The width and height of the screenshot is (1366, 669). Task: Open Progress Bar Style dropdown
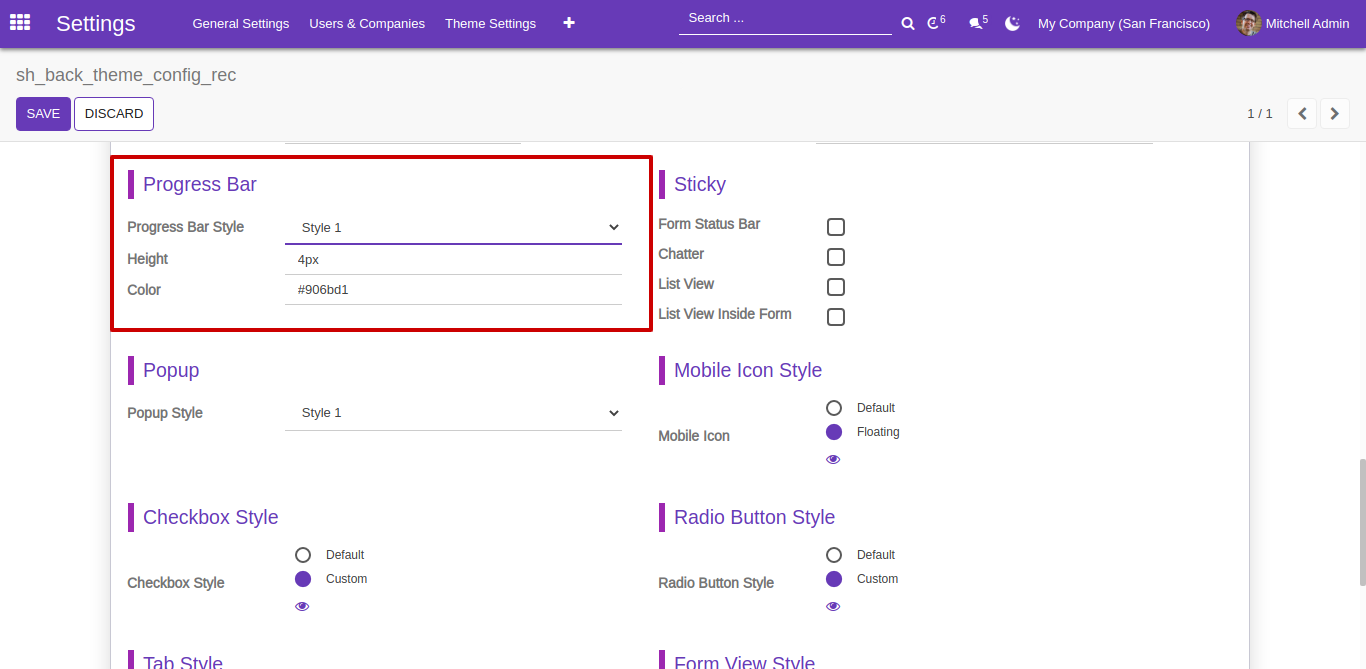[453, 228]
